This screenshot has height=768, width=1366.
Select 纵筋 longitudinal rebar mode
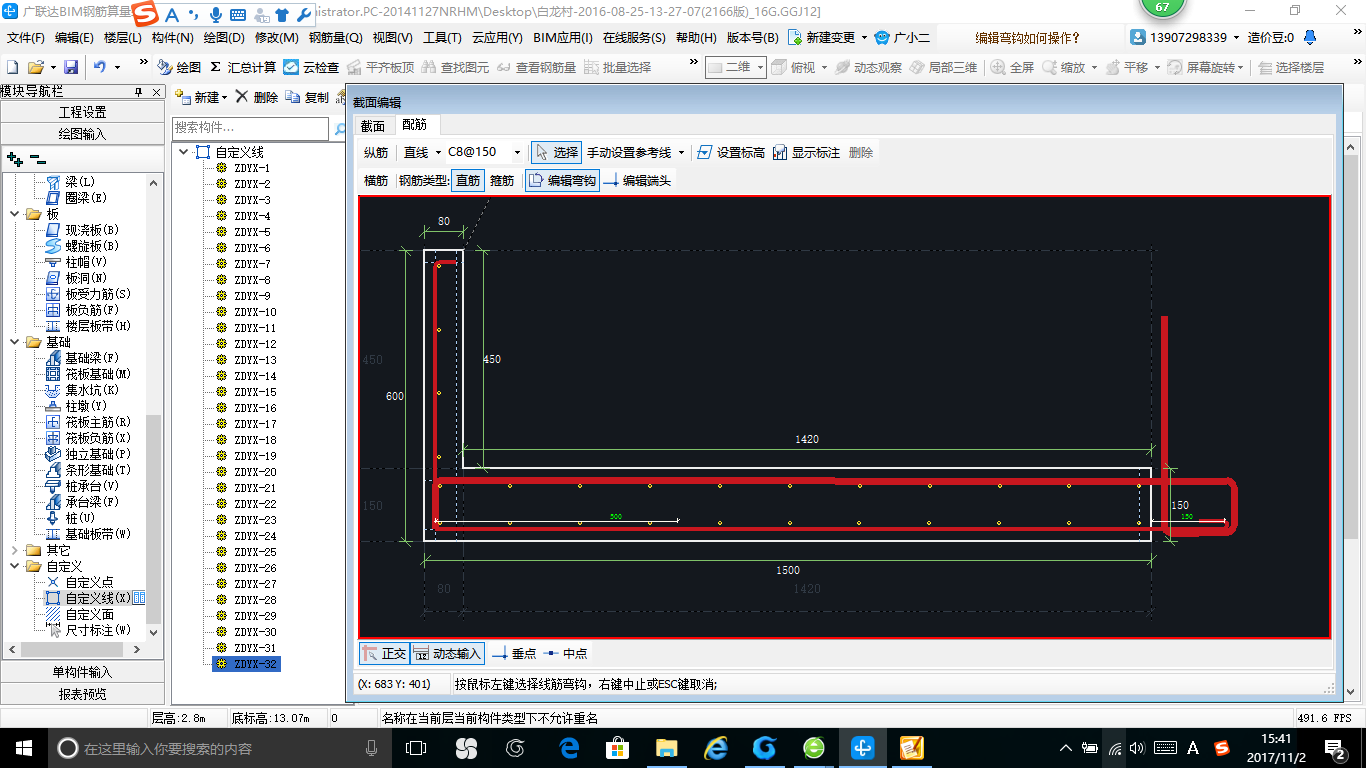pyautogui.click(x=376, y=152)
